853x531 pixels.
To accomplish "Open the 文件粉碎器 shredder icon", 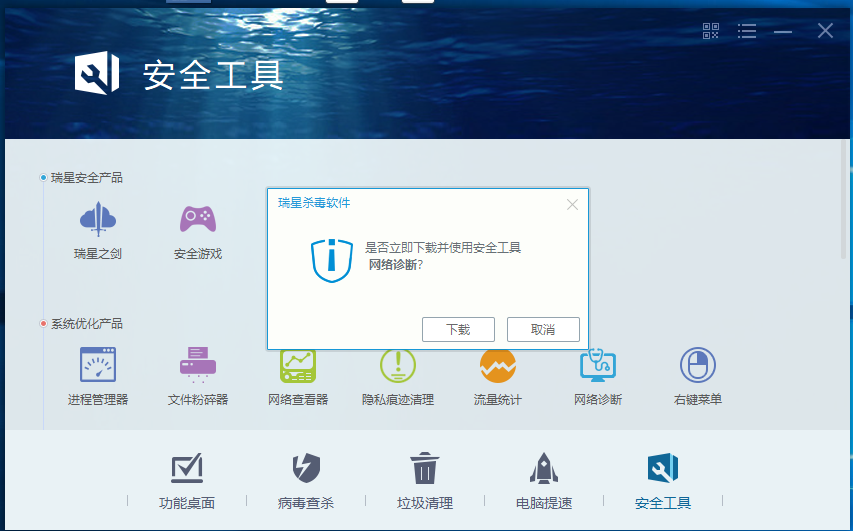I will (198, 365).
